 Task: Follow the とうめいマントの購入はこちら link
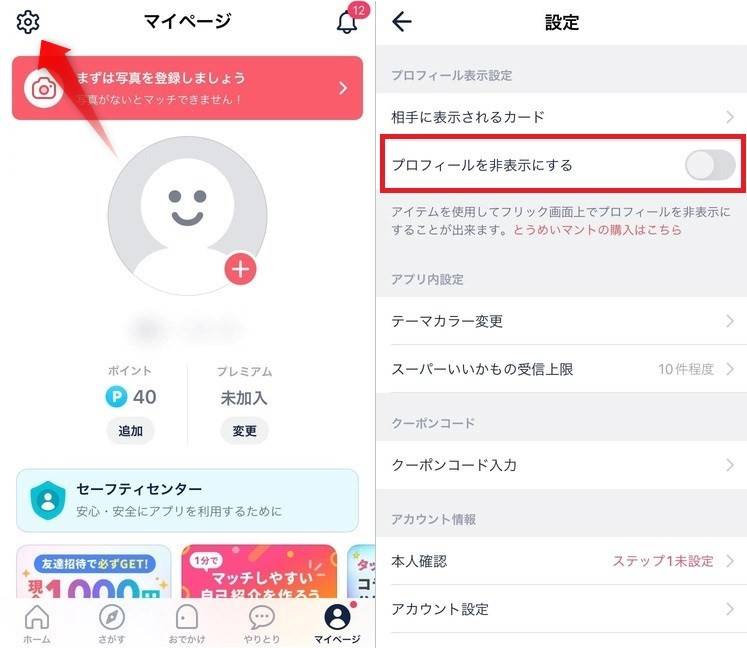[x=597, y=230]
